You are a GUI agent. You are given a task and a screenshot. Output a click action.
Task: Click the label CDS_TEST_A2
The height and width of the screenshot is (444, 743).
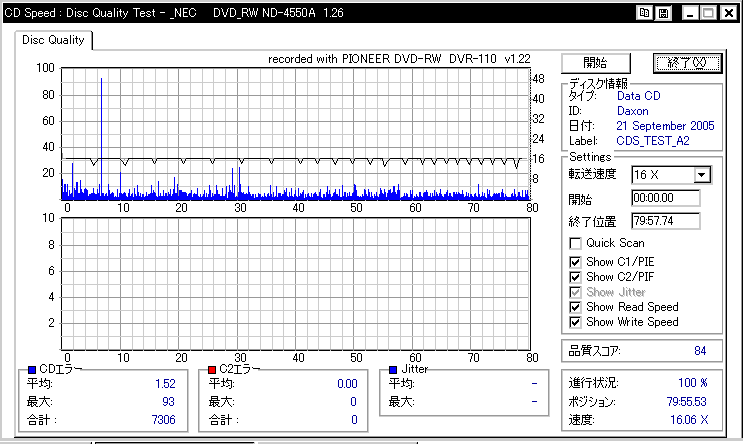(653, 141)
